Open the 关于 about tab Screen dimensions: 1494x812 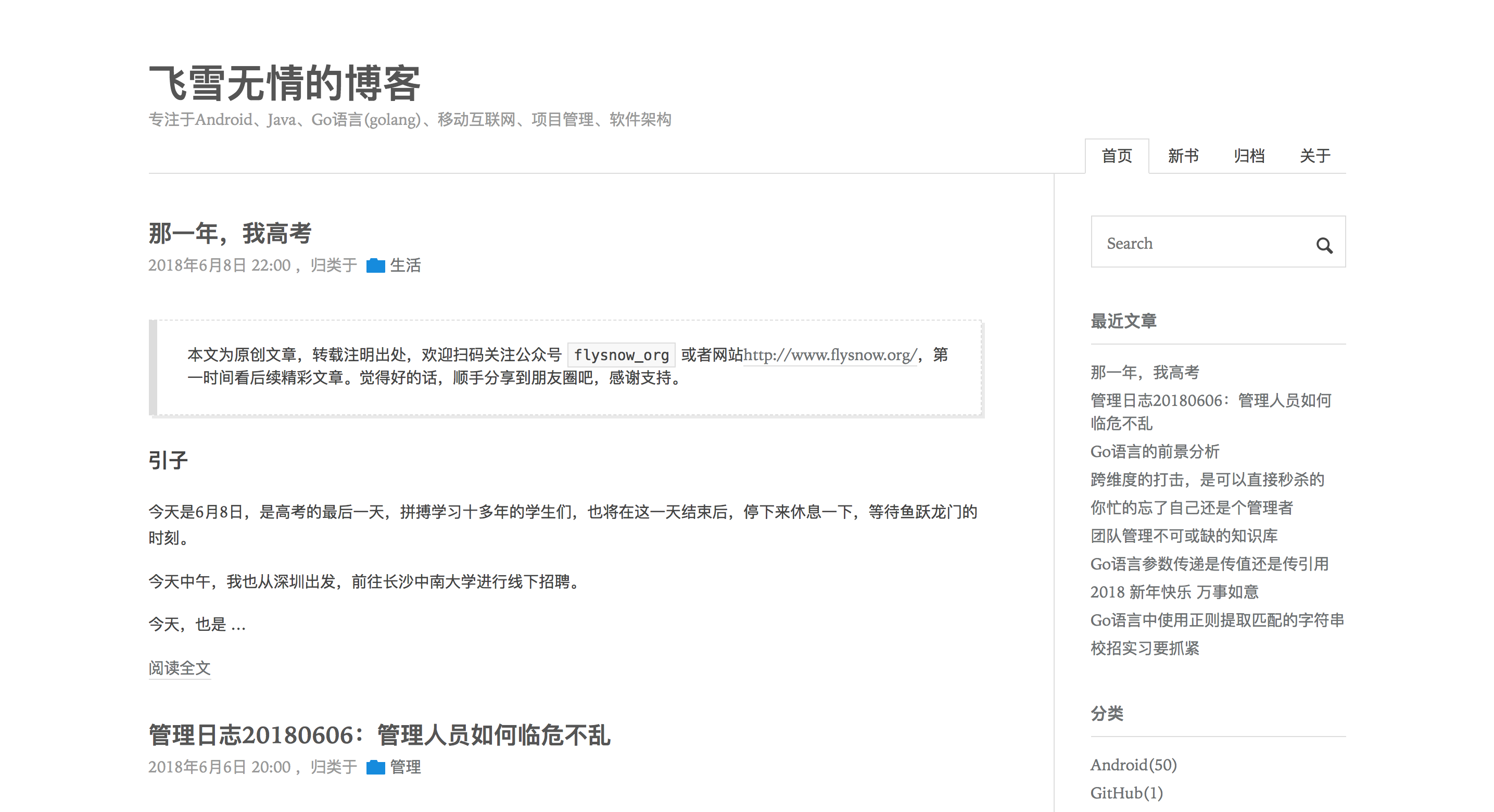click(x=1315, y=156)
